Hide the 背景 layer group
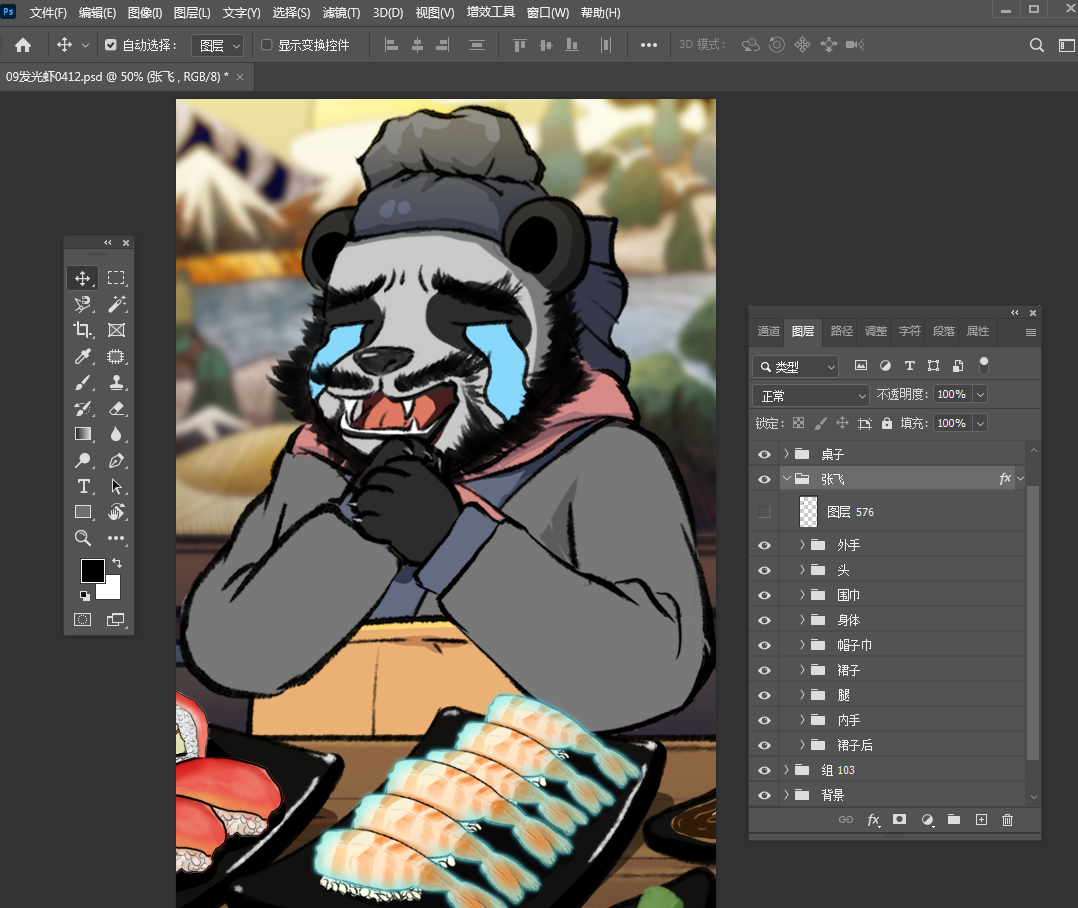The width and height of the screenshot is (1078, 908). (764, 795)
